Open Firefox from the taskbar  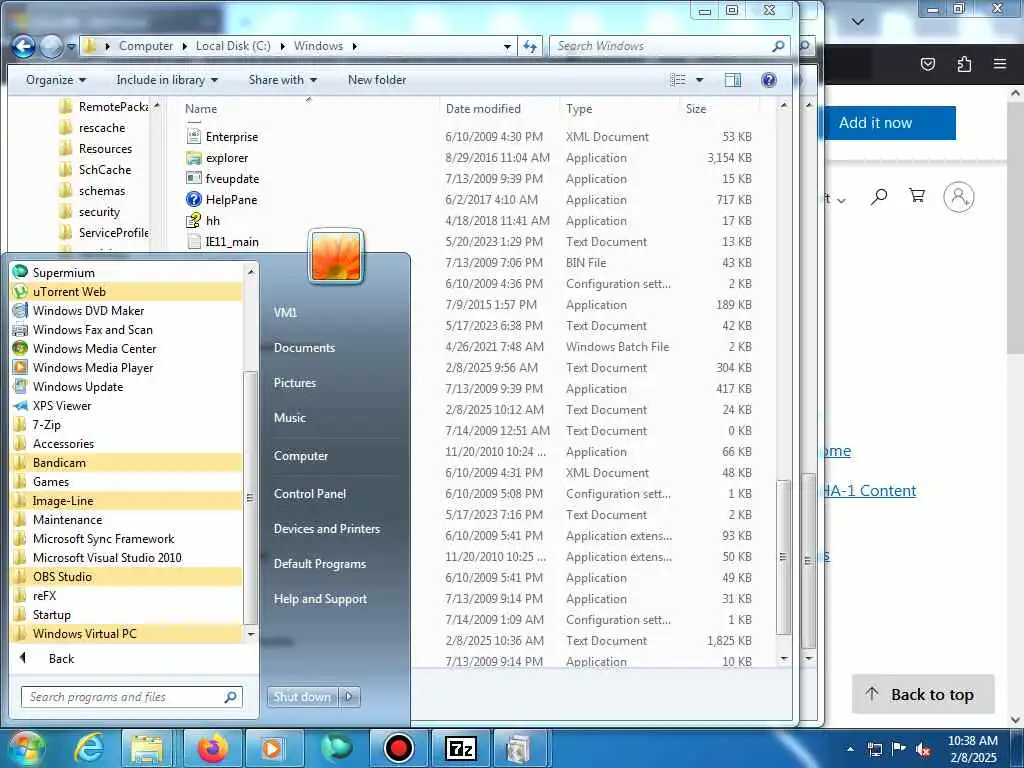coord(212,748)
